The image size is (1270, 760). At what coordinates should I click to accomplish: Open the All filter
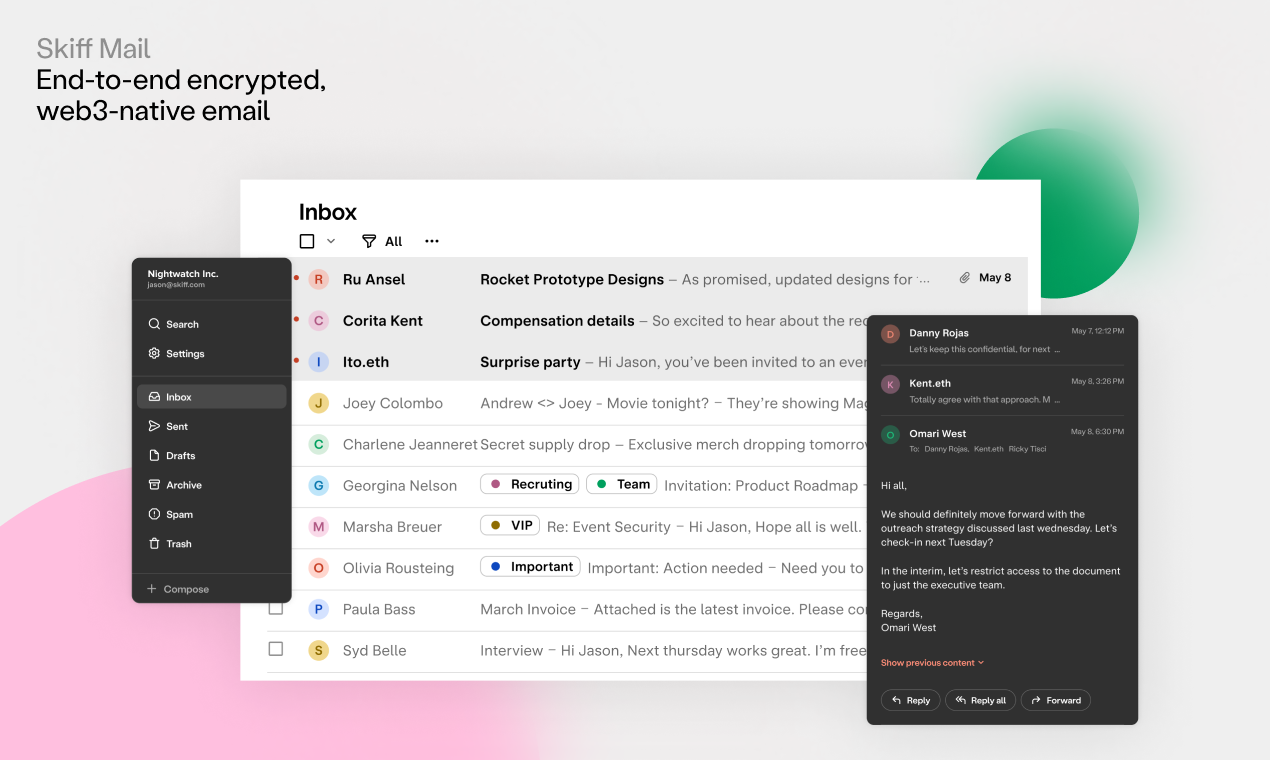[382, 241]
